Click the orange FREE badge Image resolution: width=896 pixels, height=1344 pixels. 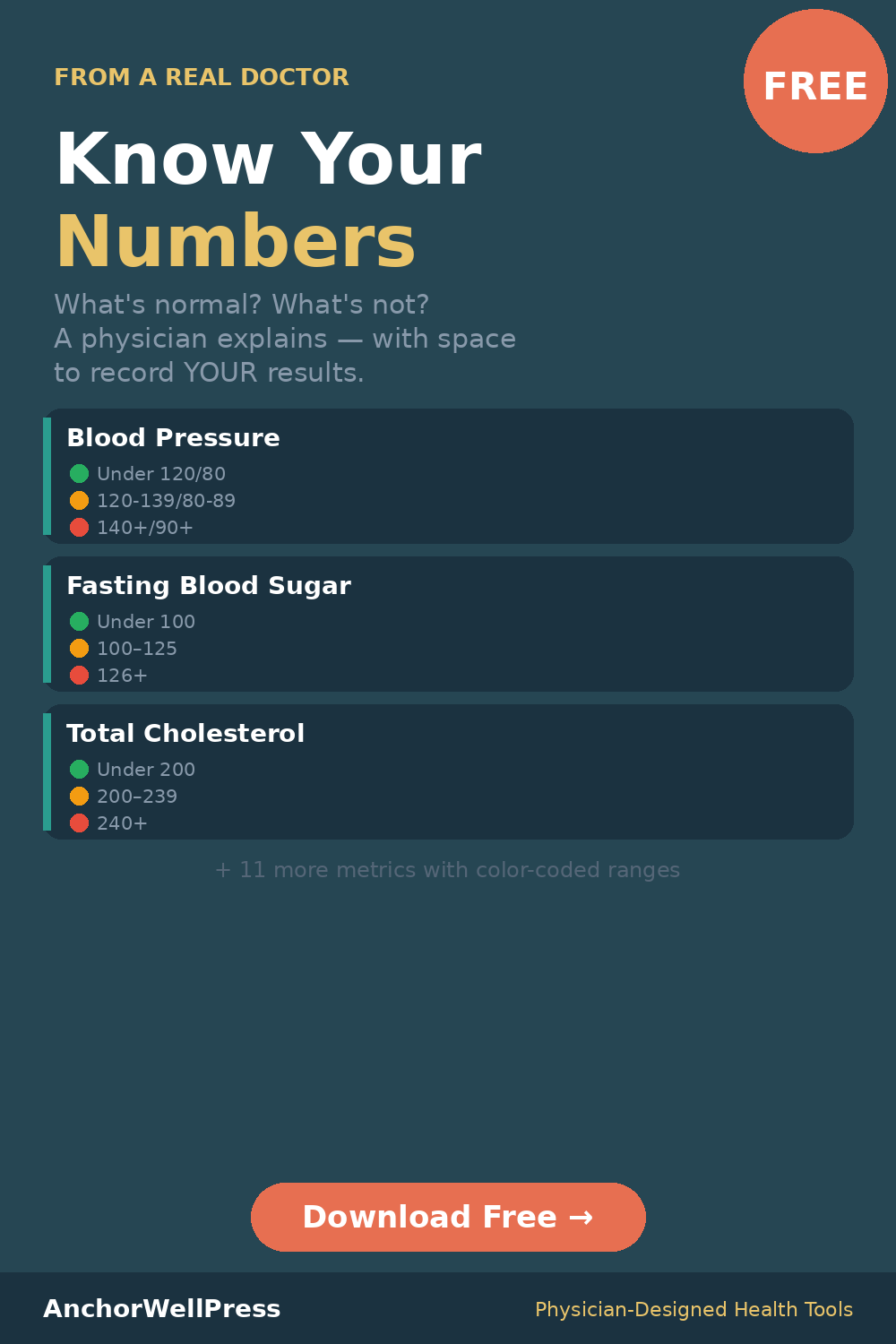815,82
